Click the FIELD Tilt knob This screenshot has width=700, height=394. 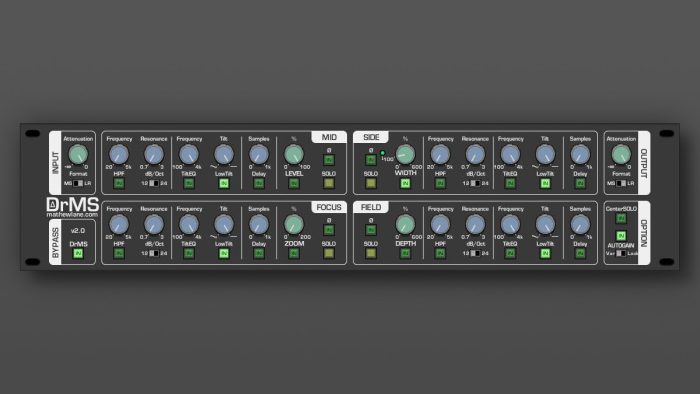pyautogui.click(x=545, y=224)
